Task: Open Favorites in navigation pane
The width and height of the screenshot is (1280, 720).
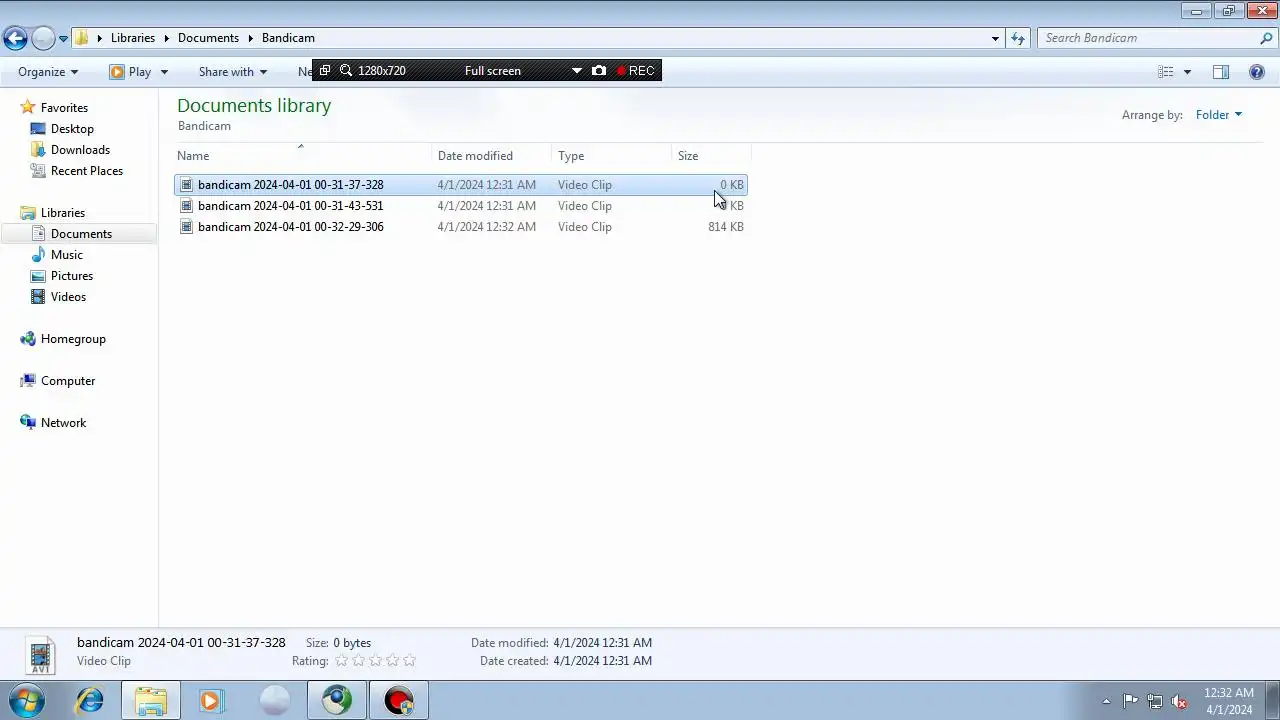Action: click(x=64, y=108)
